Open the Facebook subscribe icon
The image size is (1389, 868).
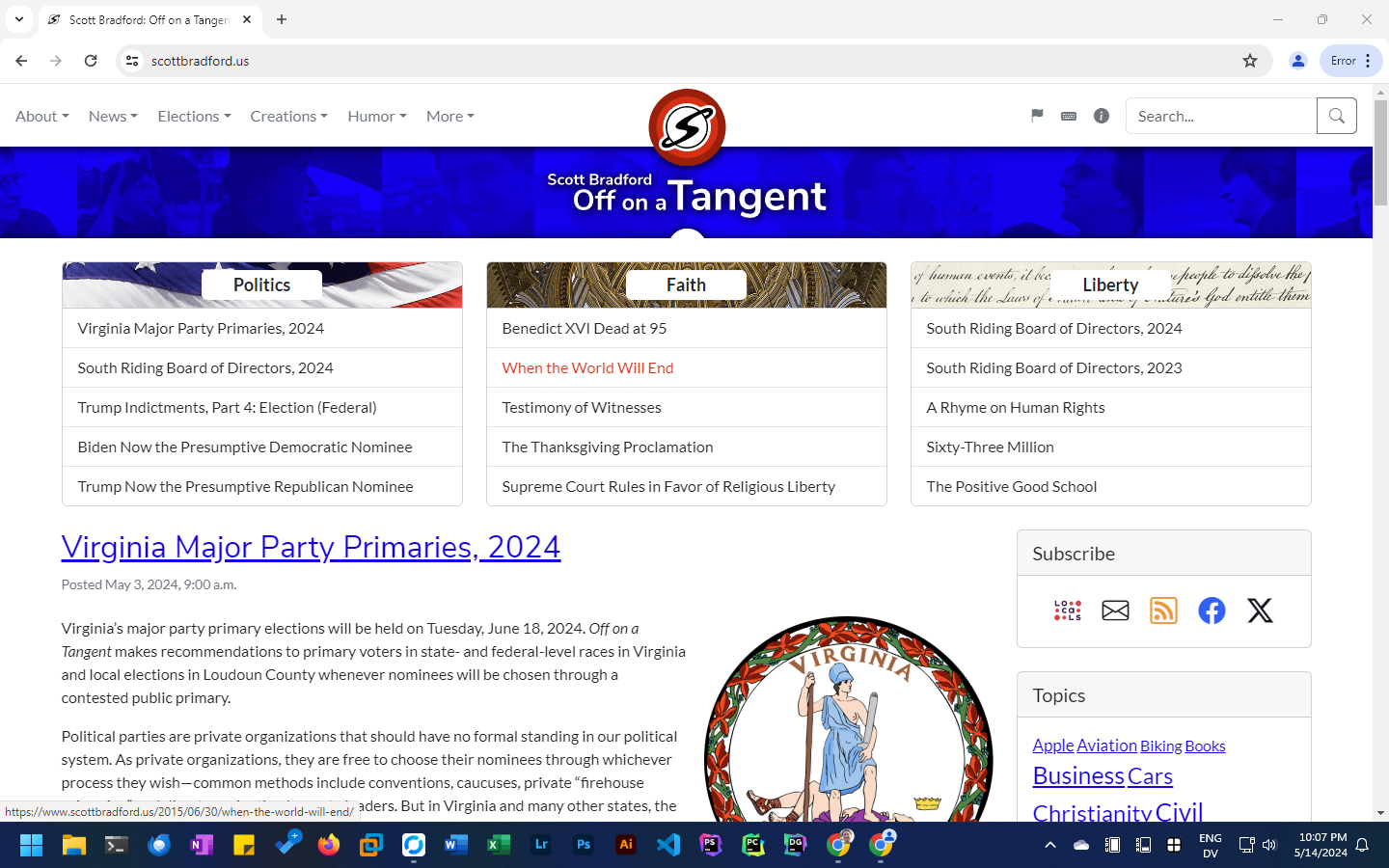(x=1212, y=610)
